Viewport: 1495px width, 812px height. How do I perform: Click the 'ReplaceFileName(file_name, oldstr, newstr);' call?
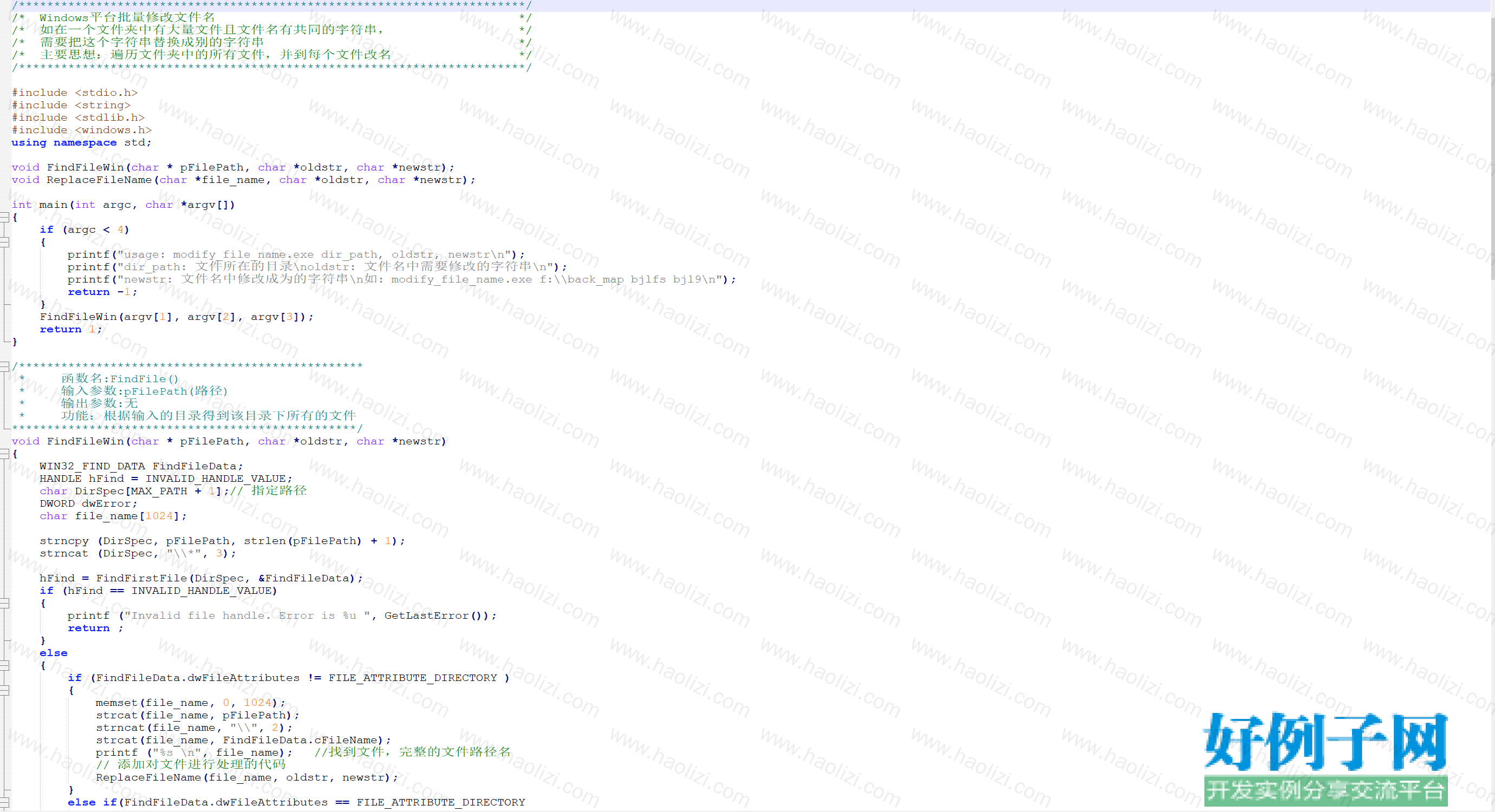[247, 778]
